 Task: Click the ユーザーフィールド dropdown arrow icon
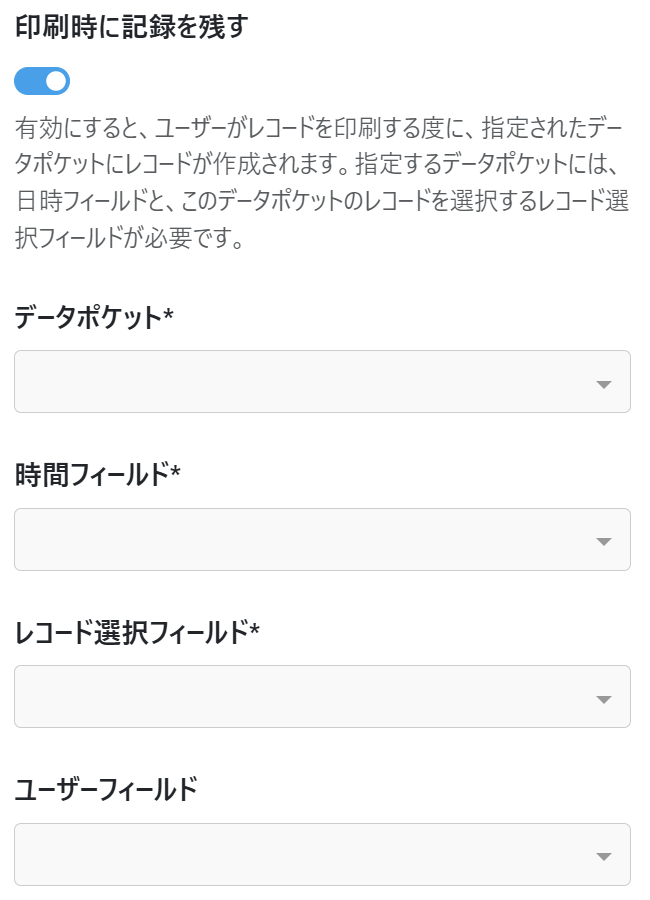[603, 857]
